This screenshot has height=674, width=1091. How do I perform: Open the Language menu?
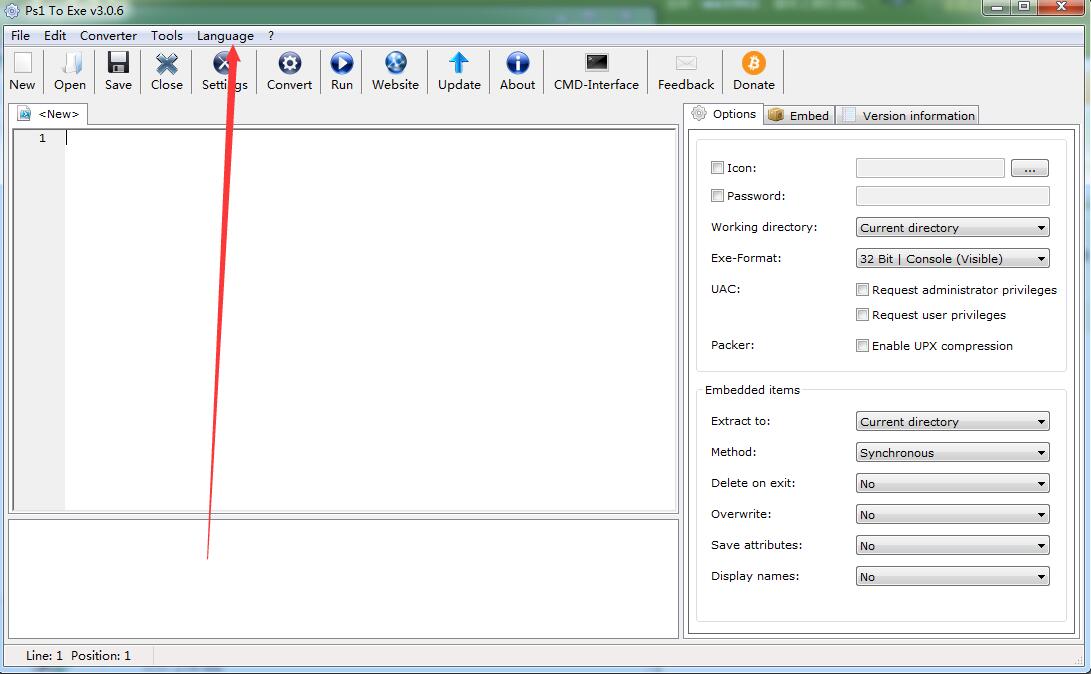click(x=225, y=36)
